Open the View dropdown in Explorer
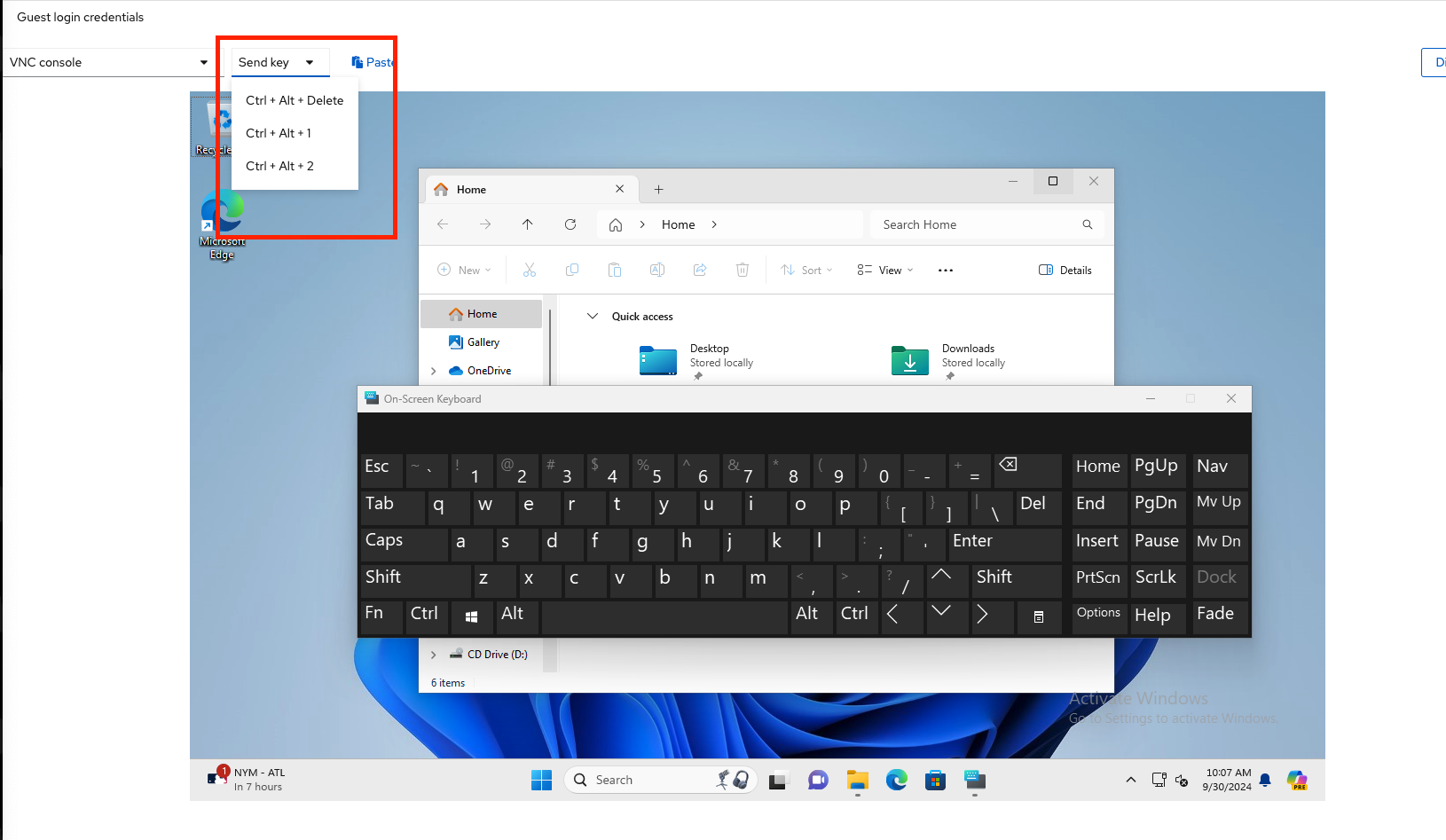The width and height of the screenshot is (1446, 840). click(x=885, y=270)
